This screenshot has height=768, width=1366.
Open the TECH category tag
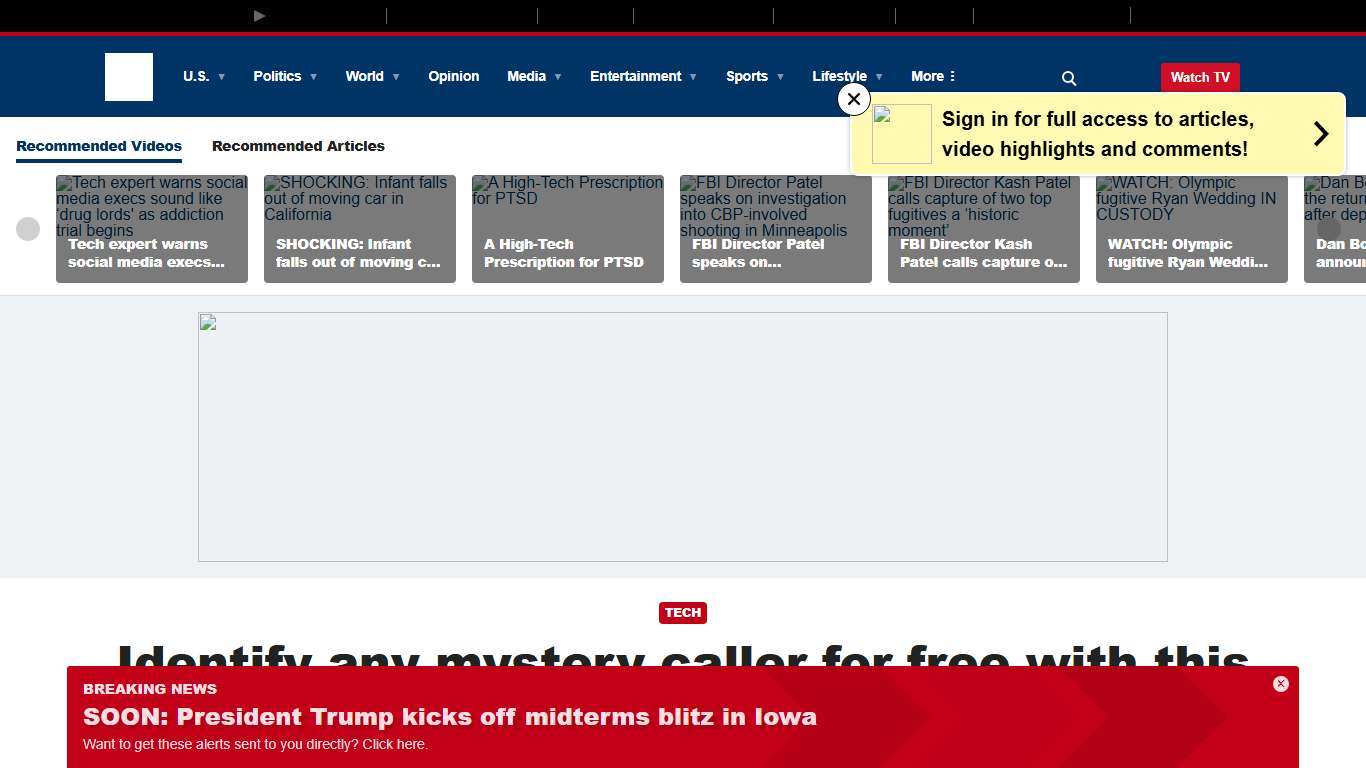point(683,612)
